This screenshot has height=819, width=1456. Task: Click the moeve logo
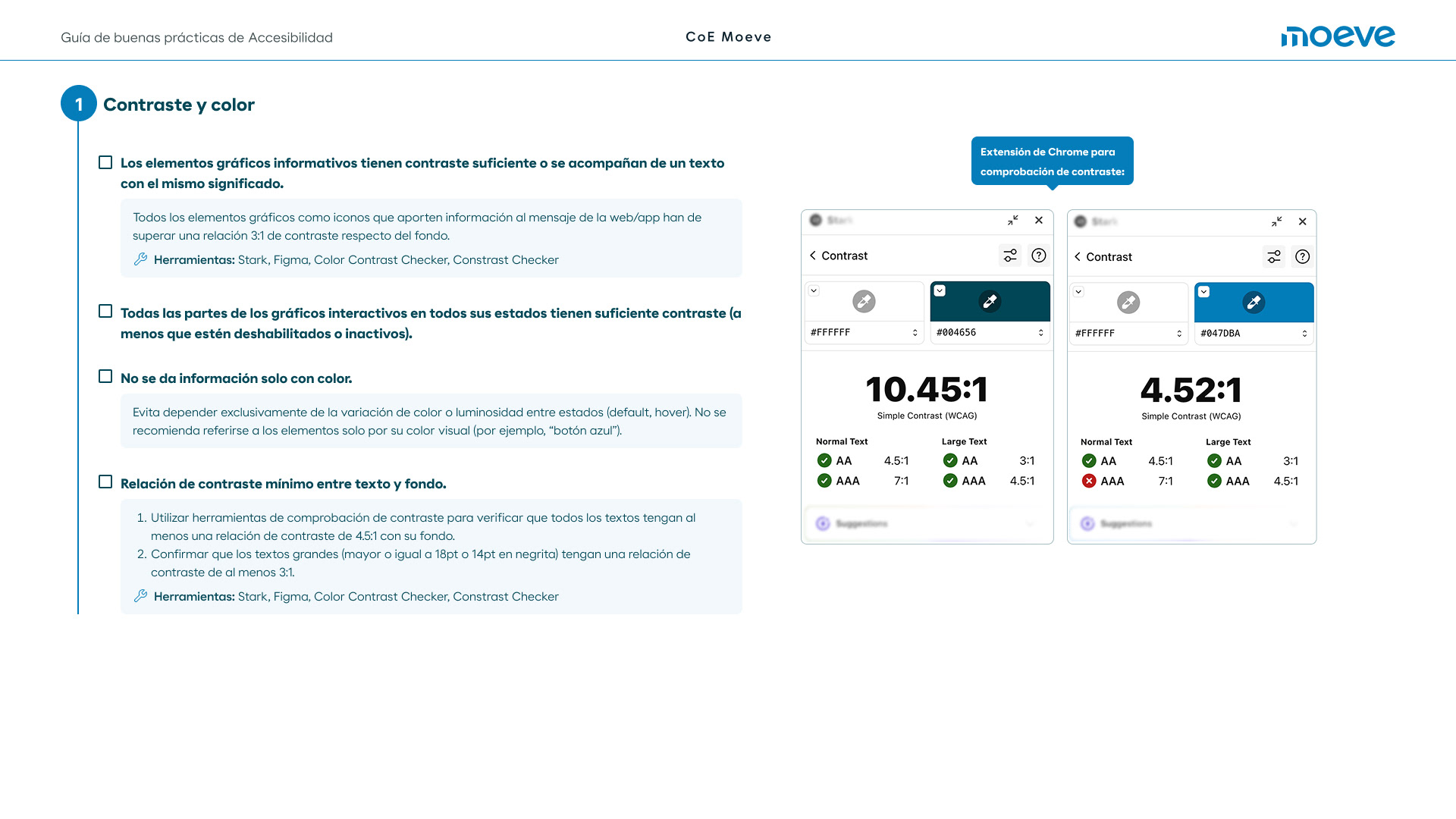pyautogui.click(x=1338, y=36)
